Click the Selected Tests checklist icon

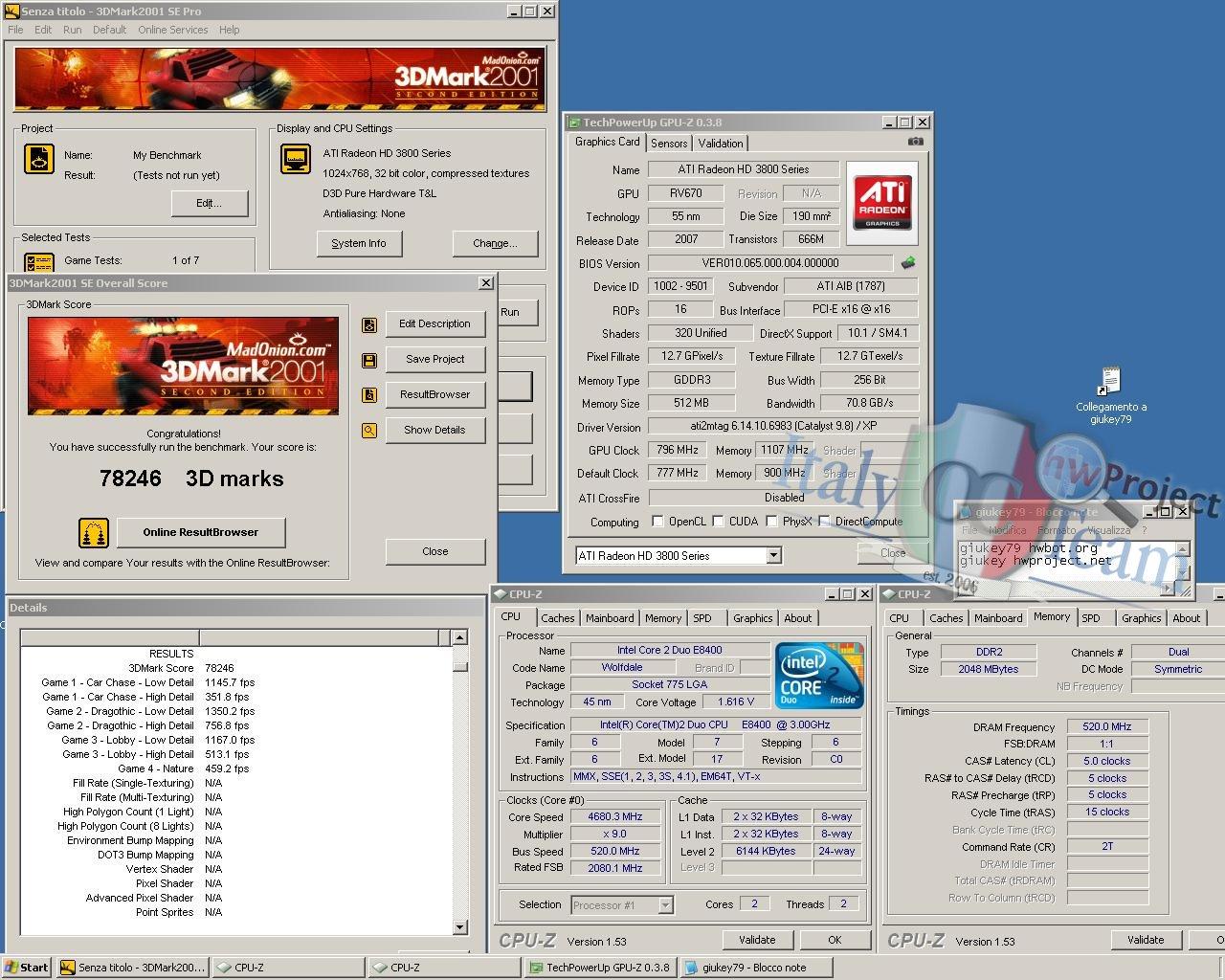tap(38, 262)
